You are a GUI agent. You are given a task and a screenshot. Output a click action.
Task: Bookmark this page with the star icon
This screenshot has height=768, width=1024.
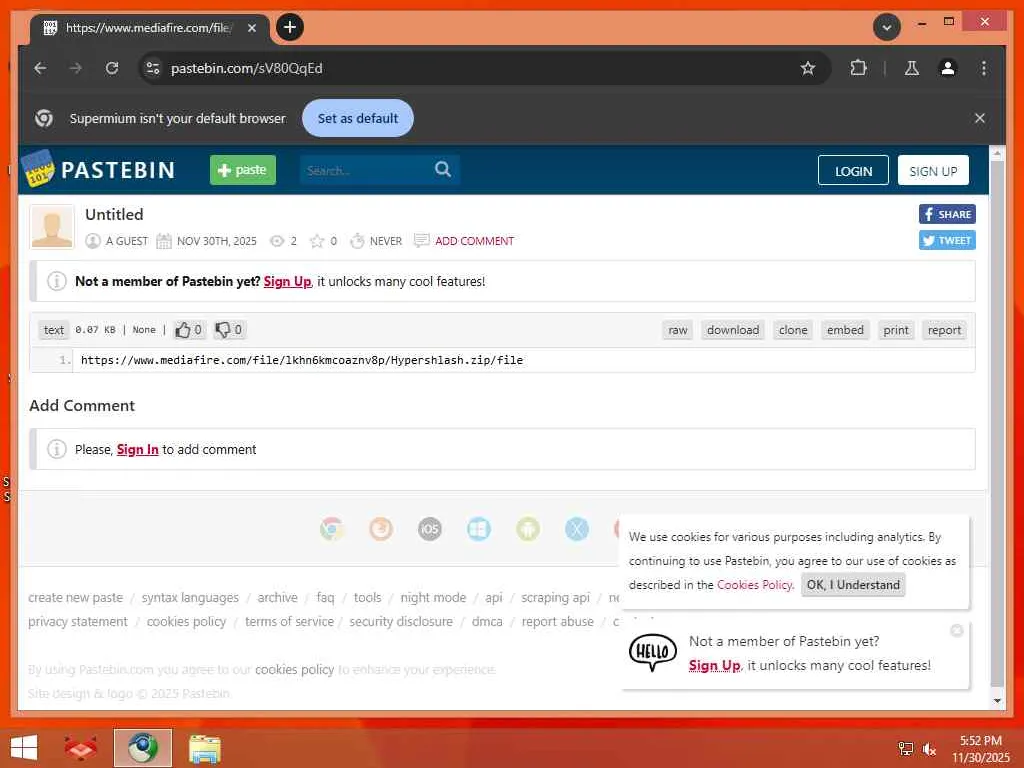click(x=808, y=68)
